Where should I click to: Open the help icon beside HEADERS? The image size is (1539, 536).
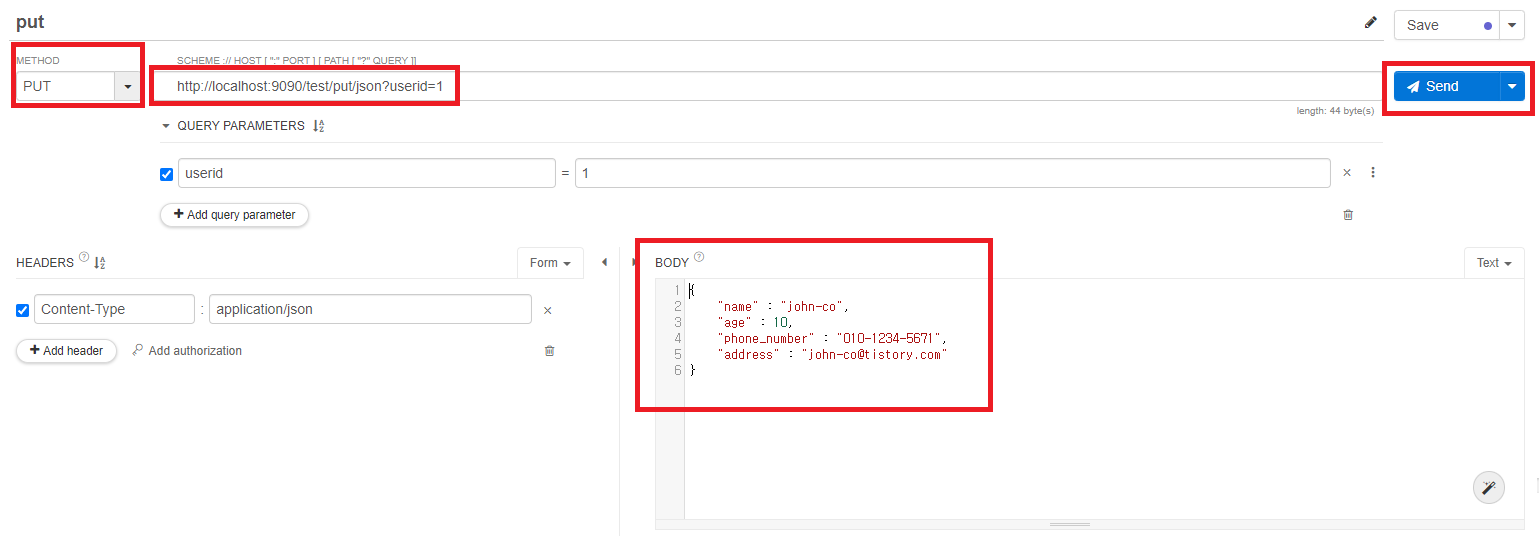click(84, 257)
